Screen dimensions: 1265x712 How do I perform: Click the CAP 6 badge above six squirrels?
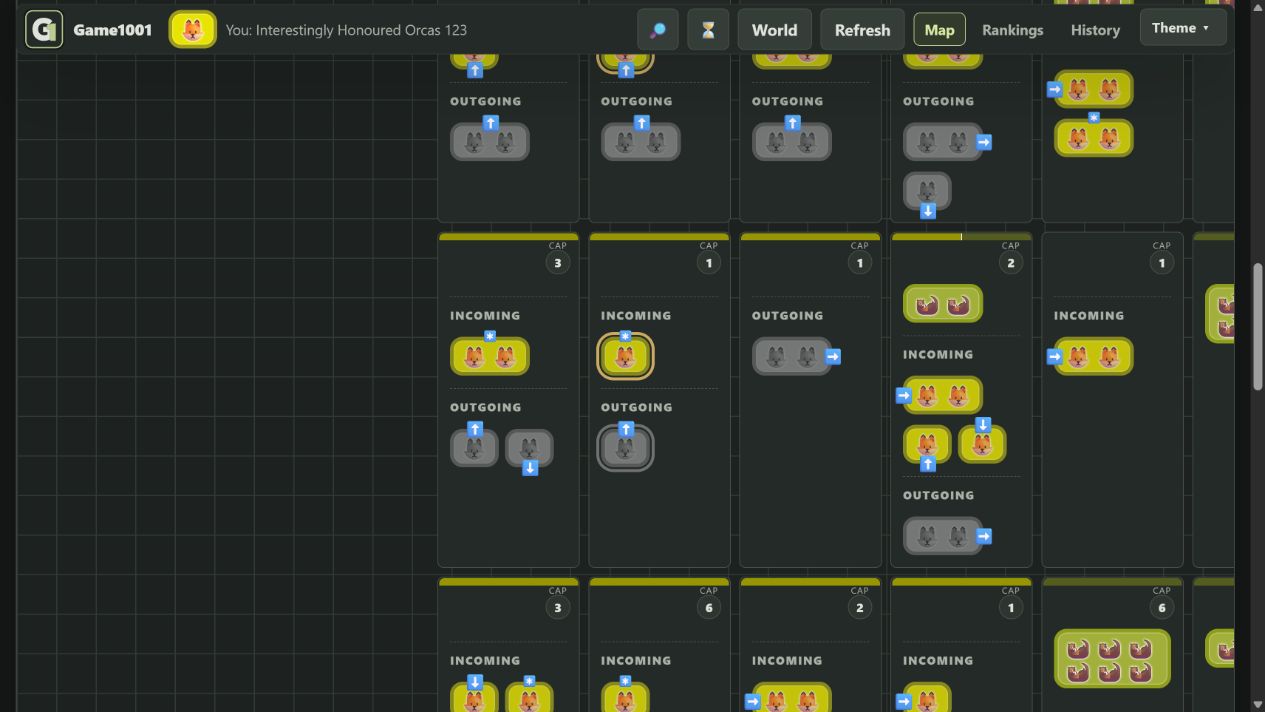point(1161,608)
